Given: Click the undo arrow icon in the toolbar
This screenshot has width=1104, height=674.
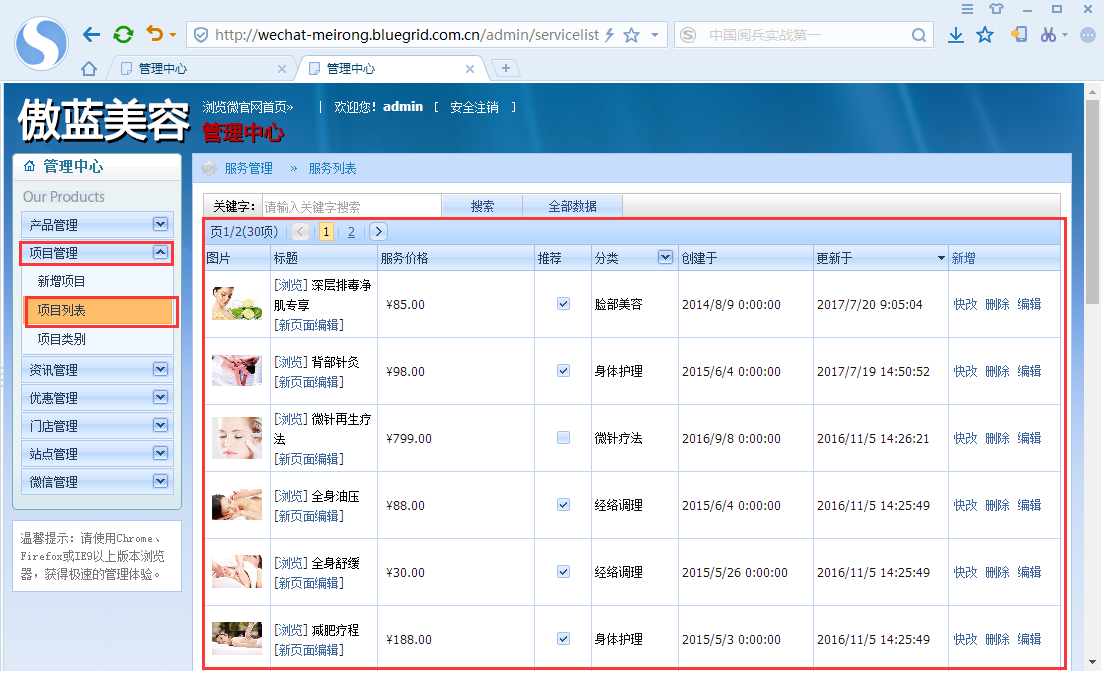Looking at the screenshot, I should (152, 33).
